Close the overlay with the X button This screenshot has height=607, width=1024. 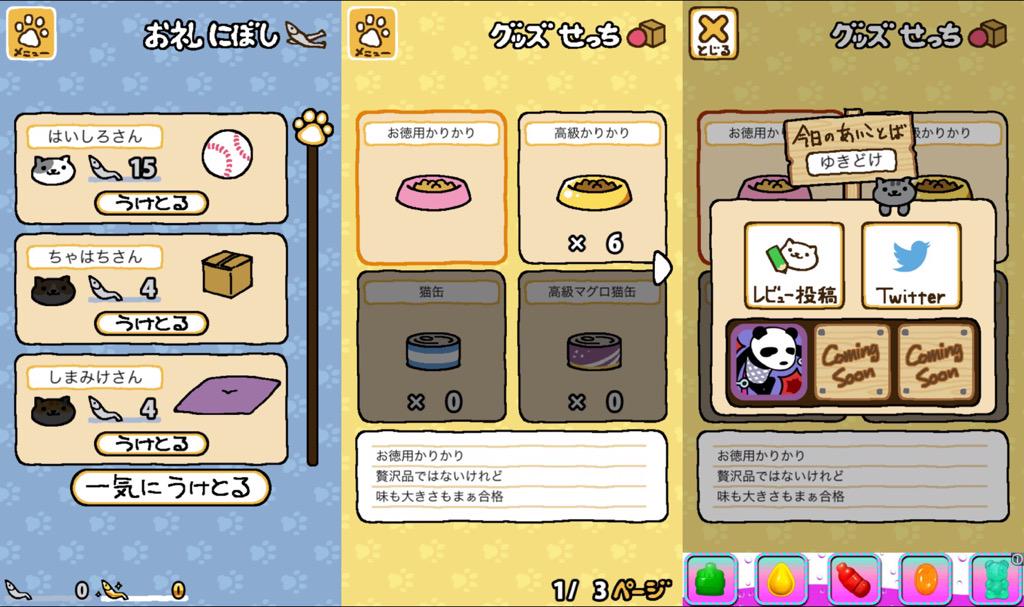[714, 33]
